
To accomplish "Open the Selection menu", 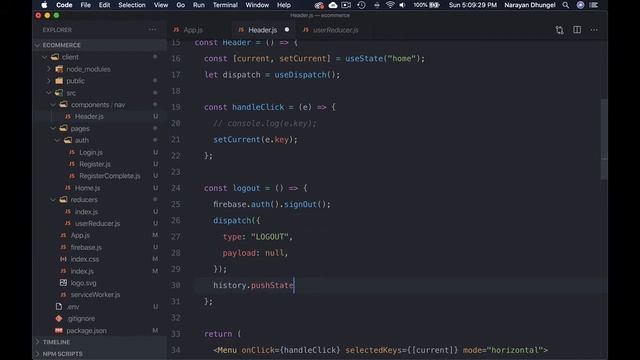I will point(132,5).
